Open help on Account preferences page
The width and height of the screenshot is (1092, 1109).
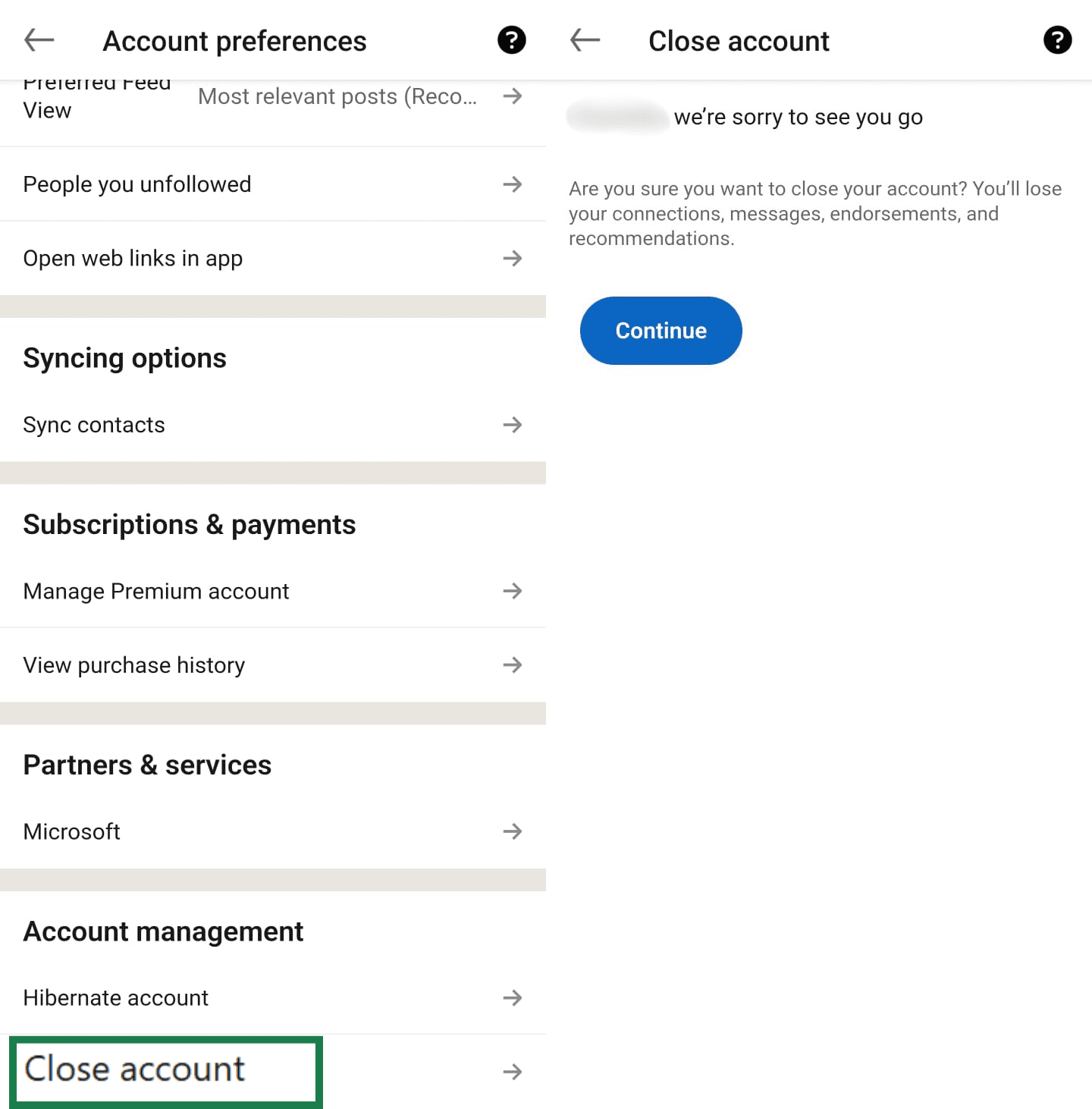pyautogui.click(x=511, y=40)
